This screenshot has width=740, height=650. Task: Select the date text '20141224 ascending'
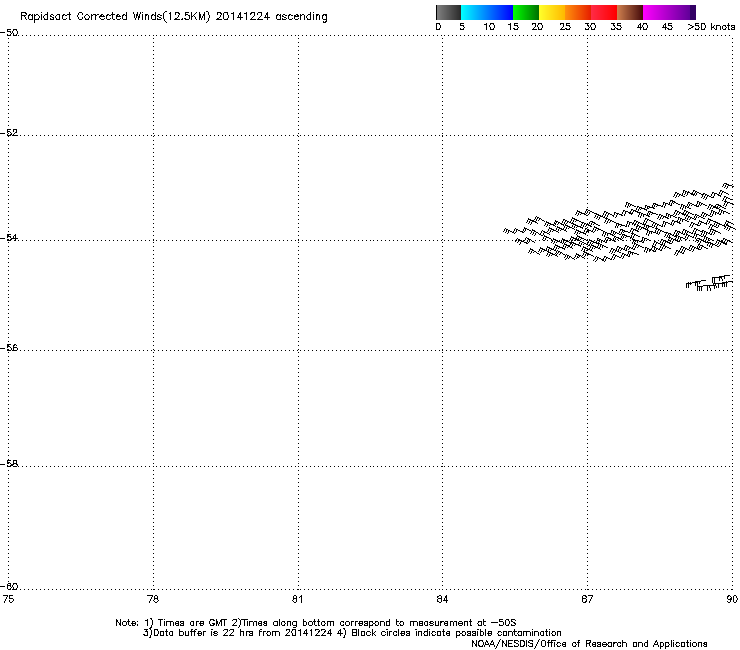271,17
